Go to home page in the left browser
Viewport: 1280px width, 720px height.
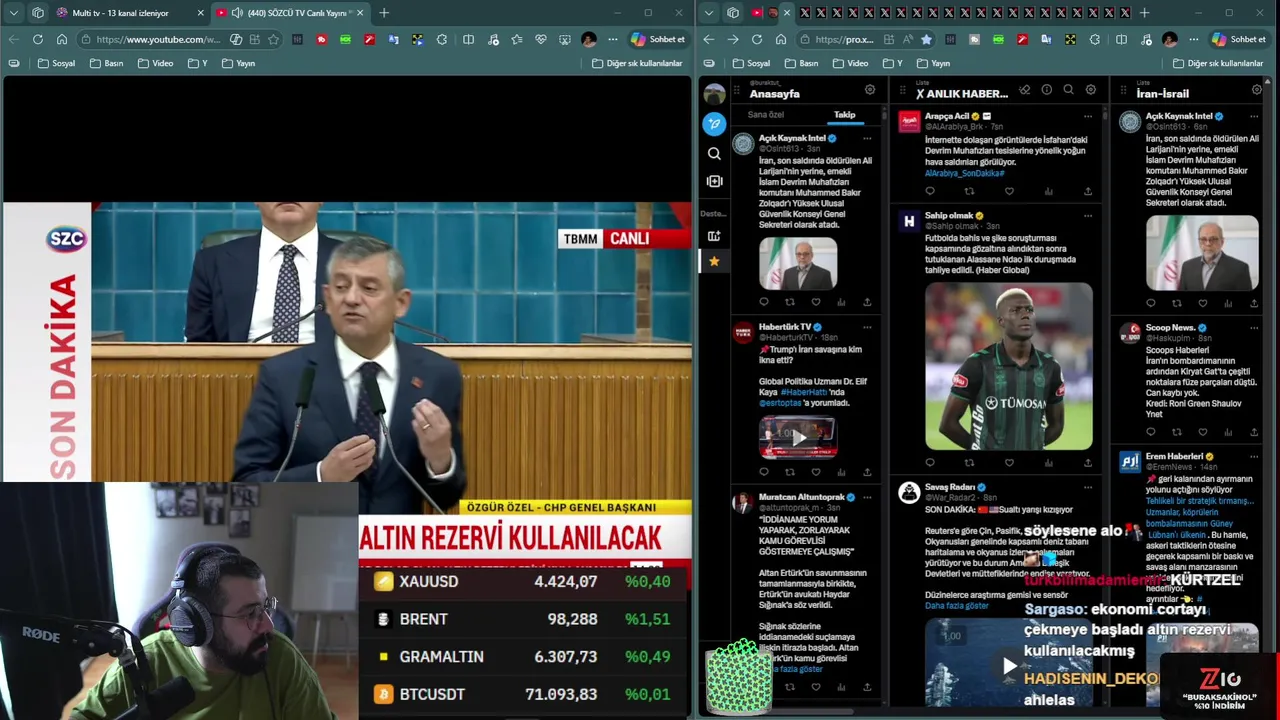pyautogui.click(x=62, y=39)
